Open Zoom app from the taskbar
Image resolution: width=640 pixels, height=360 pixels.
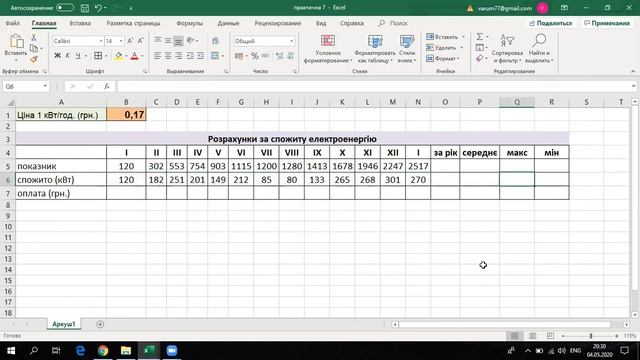coord(171,351)
